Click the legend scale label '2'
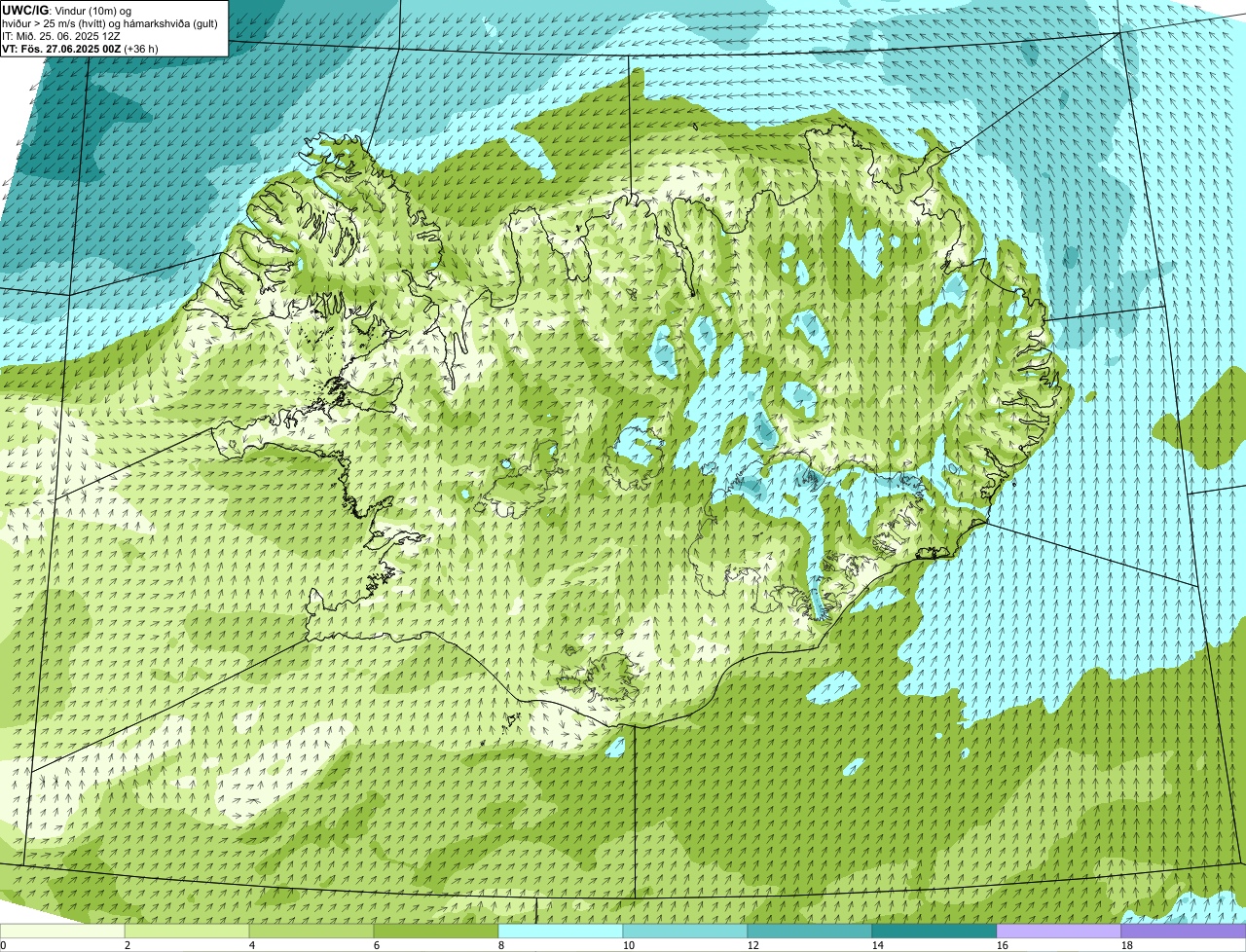The height and width of the screenshot is (952, 1246). [127, 945]
